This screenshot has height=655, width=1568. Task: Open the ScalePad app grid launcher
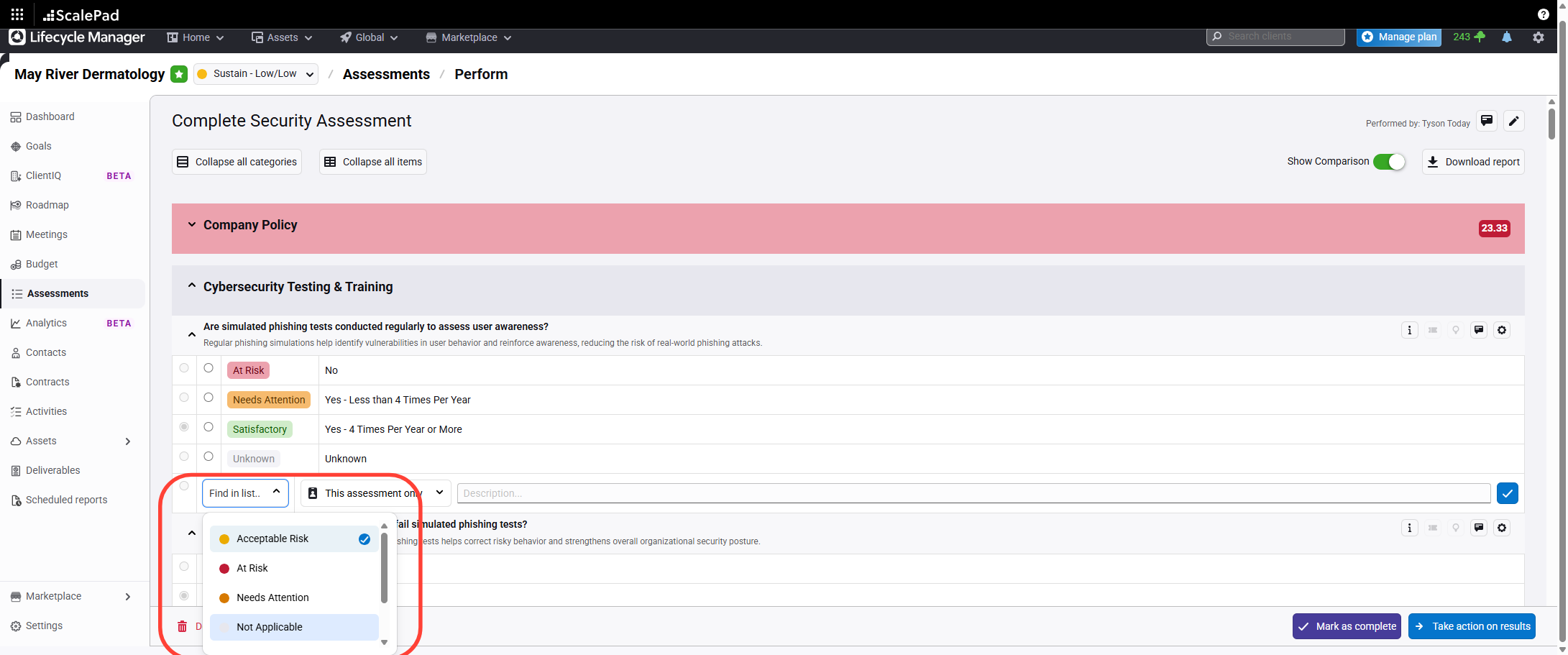[x=17, y=14]
